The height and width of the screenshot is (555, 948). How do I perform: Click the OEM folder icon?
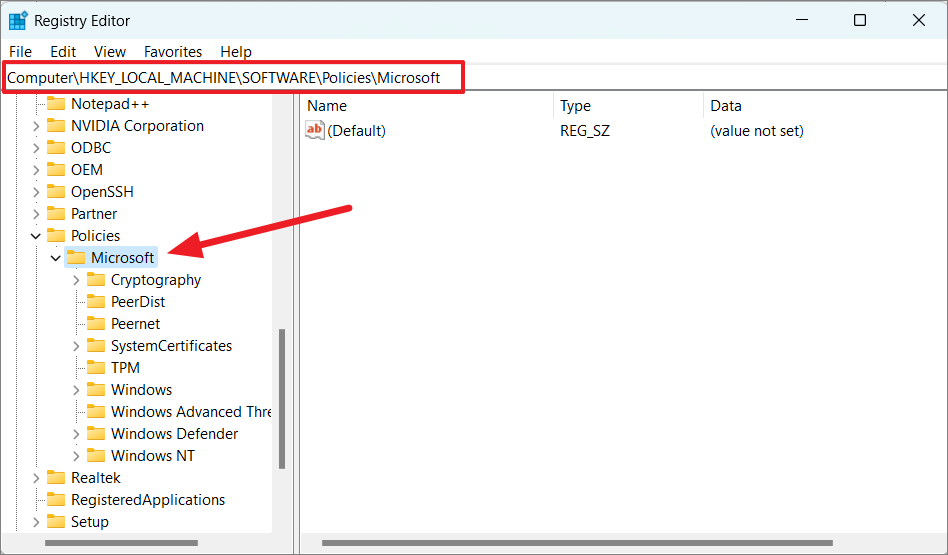pos(56,170)
